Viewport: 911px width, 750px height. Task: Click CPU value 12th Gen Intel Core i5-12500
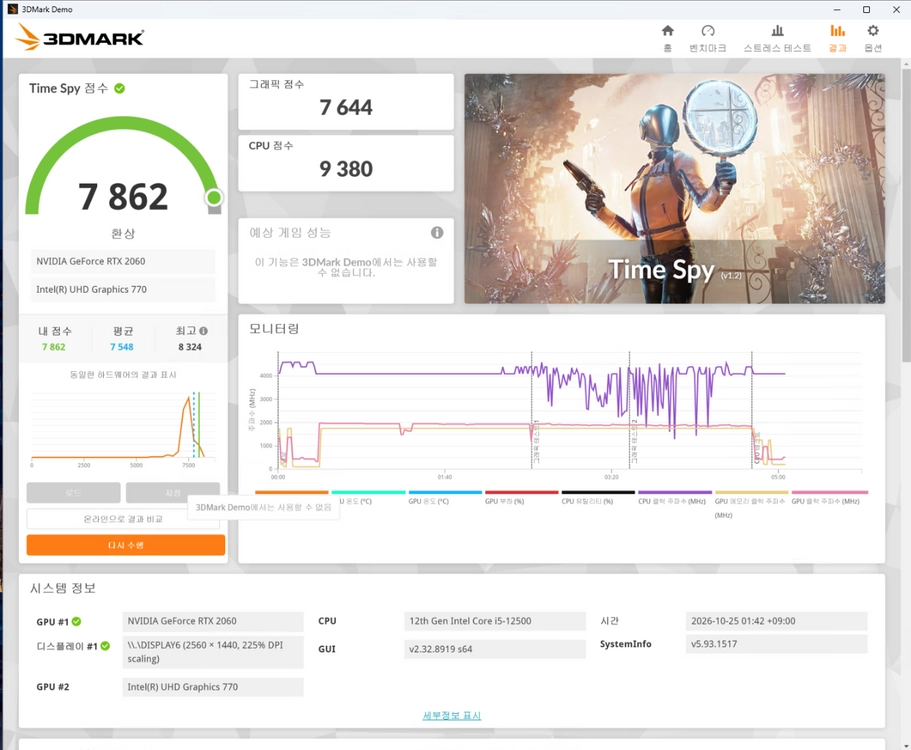(494, 621)
